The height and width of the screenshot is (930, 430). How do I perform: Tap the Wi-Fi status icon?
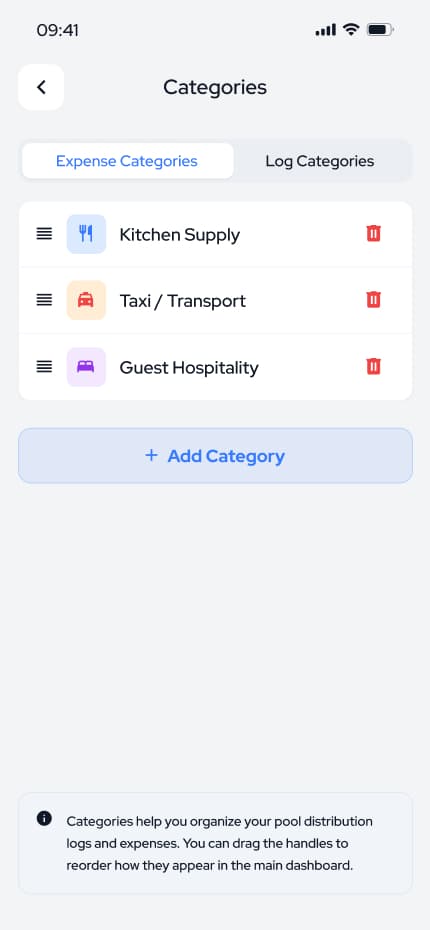(352, 29)
